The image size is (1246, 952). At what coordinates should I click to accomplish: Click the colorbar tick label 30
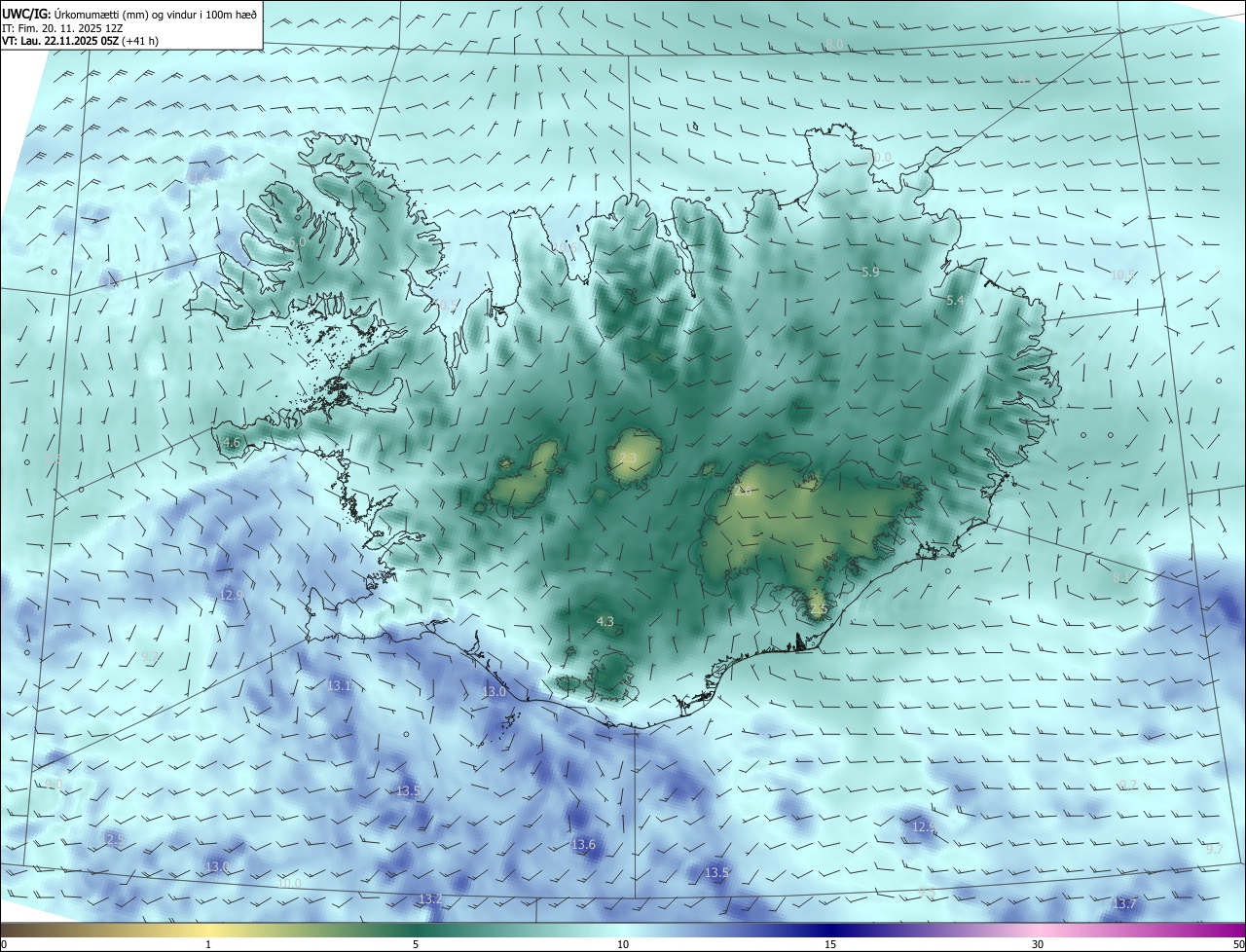[1038, 945]
